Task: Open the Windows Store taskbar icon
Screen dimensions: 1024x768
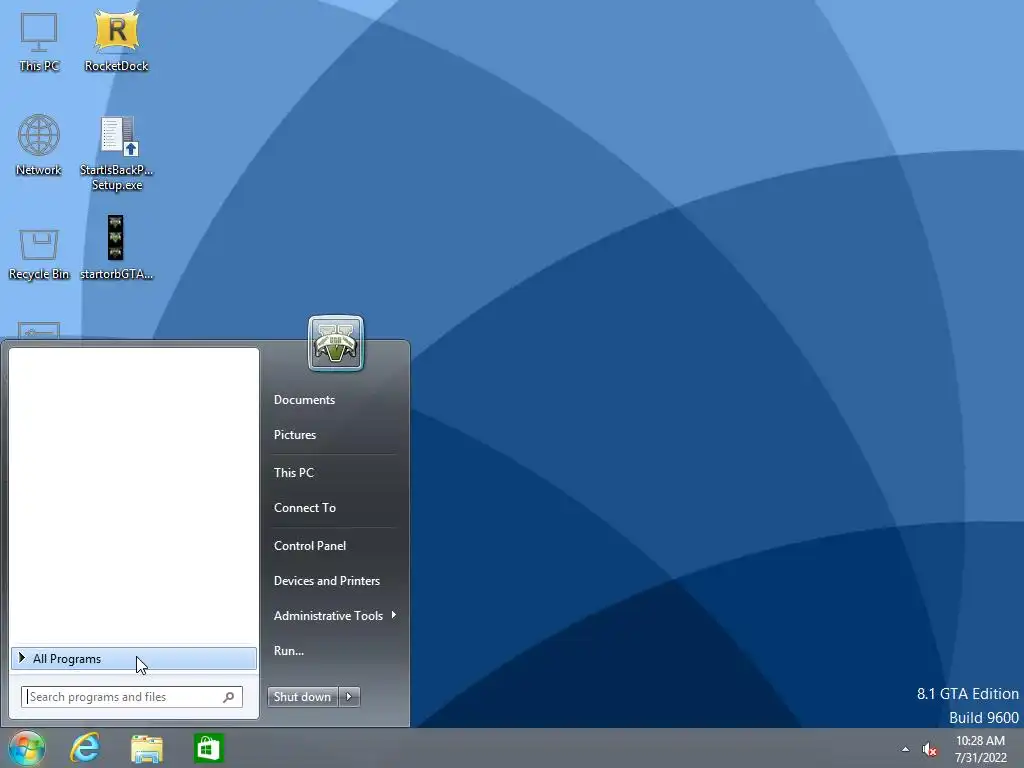Action: point(209,748)
